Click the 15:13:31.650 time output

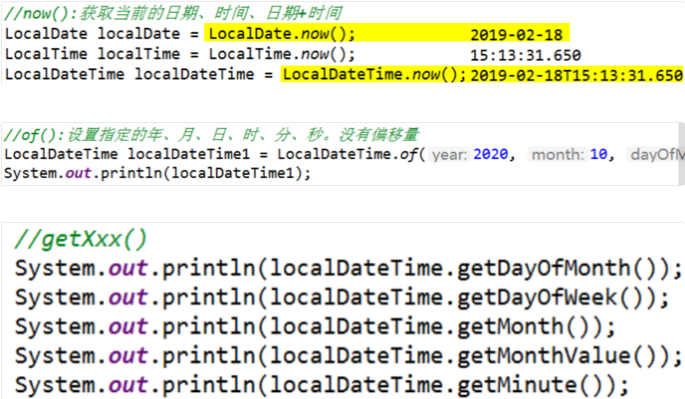[526, 55]
